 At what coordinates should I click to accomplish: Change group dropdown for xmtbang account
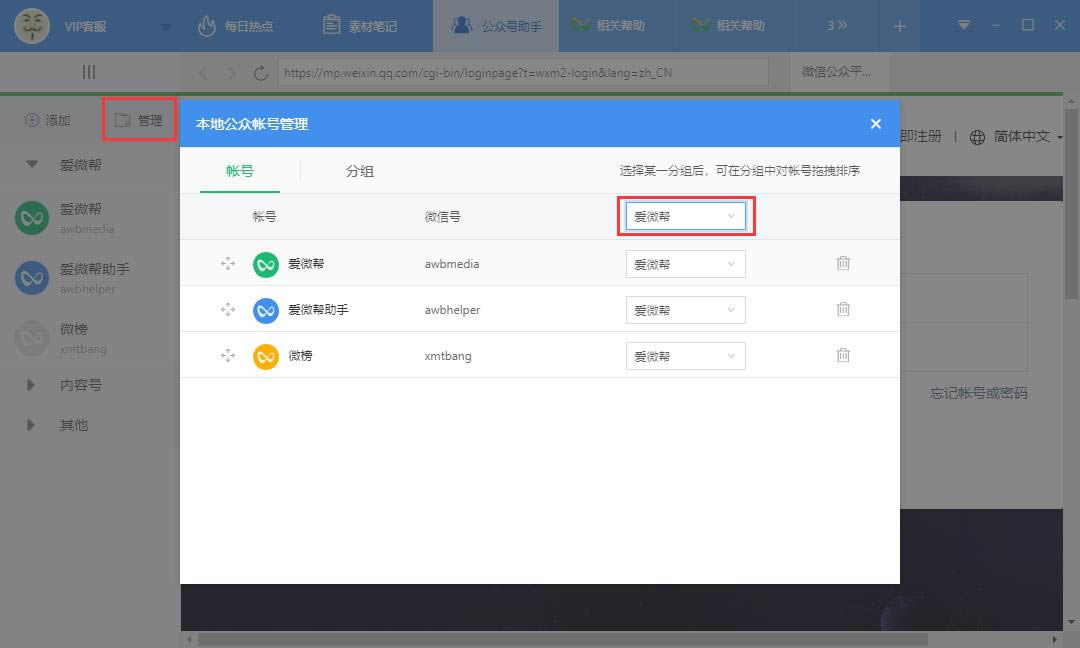tap(685, 356)
